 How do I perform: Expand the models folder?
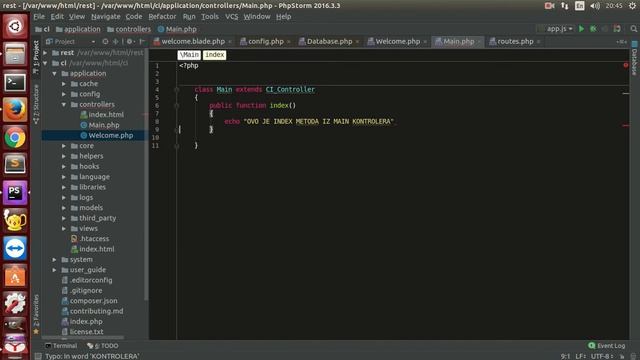pyautogui.click(x=64, y=208)
